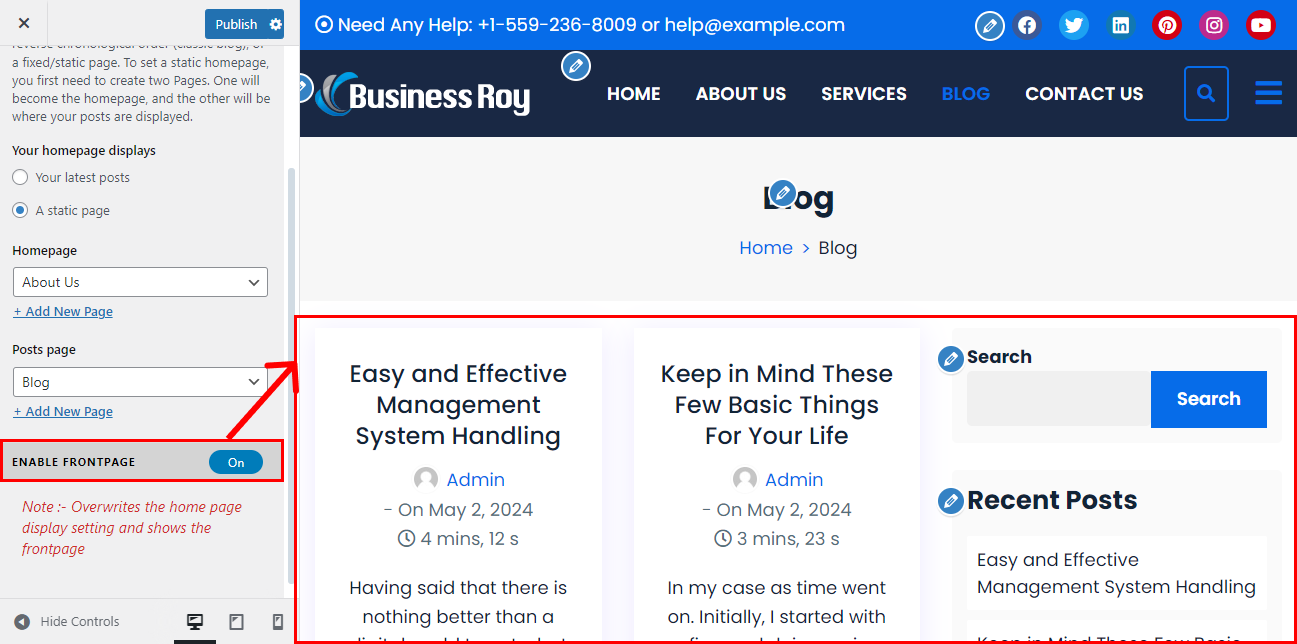
Task: Expand the Posts page dropdown showing Blog
Action: tap(140, 382)
